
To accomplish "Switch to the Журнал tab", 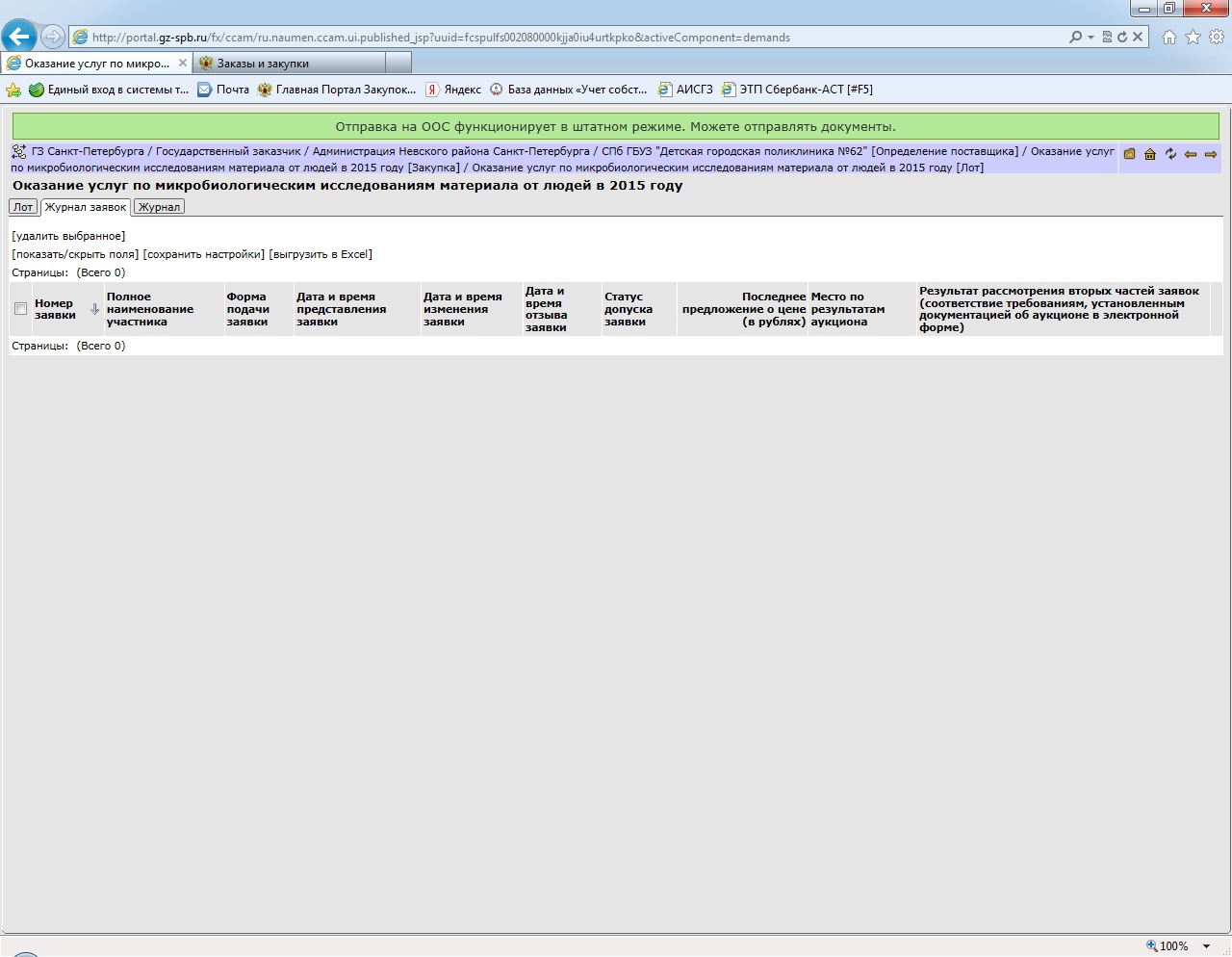I will (159, 207).
